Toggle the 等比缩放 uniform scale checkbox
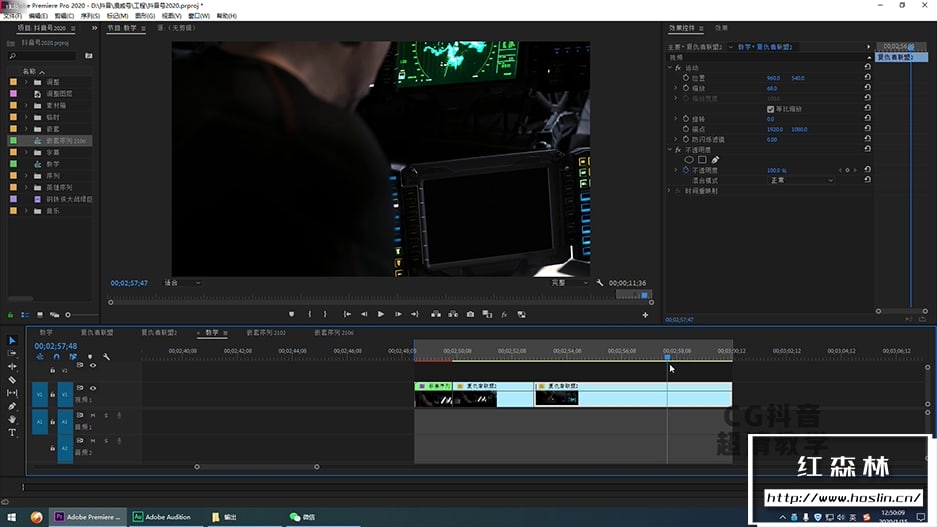Viewport: 937px width, 527px height. tap(770, 109)
